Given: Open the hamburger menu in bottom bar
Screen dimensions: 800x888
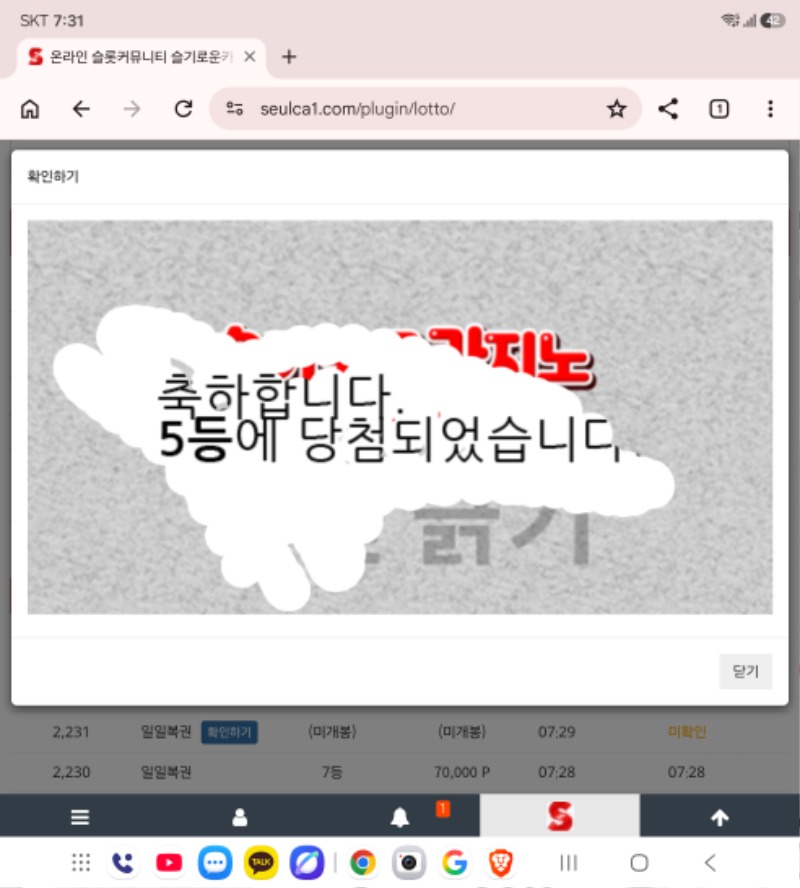Looking at the screenshot, I should (80, 817).
